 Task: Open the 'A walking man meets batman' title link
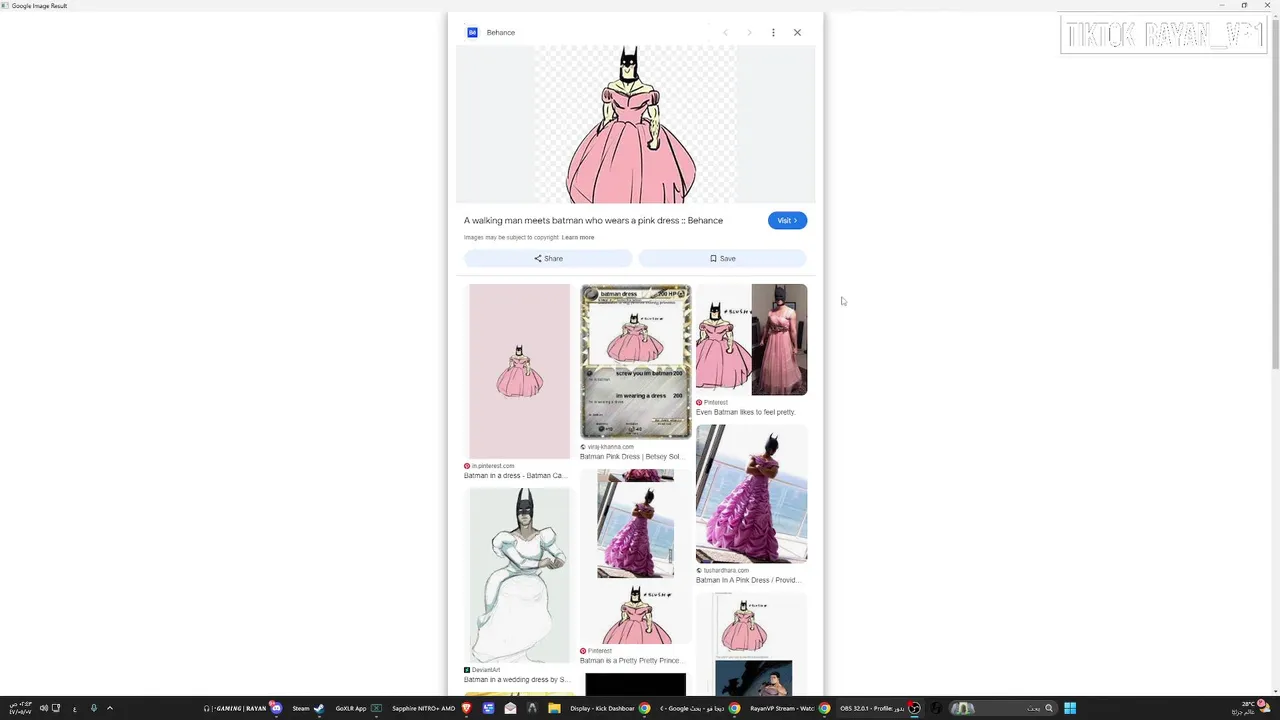tap(593, 220)
